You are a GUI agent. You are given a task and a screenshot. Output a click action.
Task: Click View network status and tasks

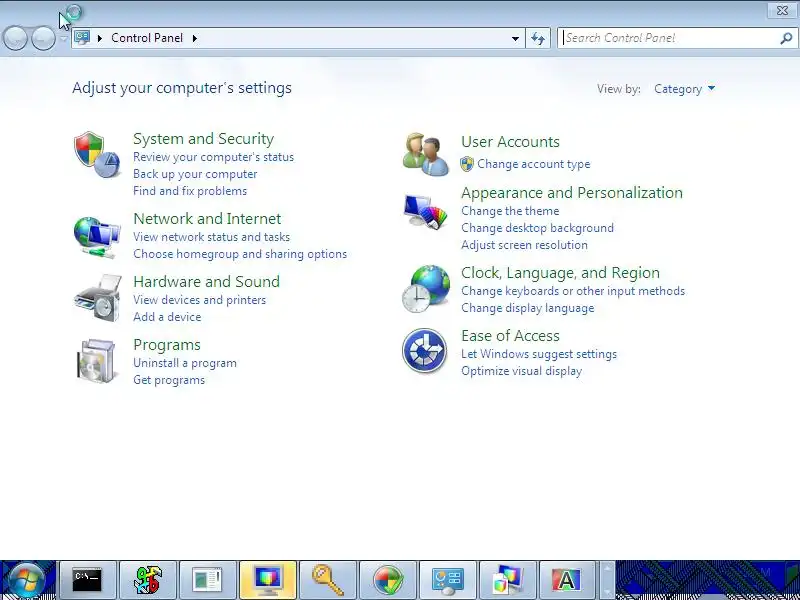coord(211,237)
